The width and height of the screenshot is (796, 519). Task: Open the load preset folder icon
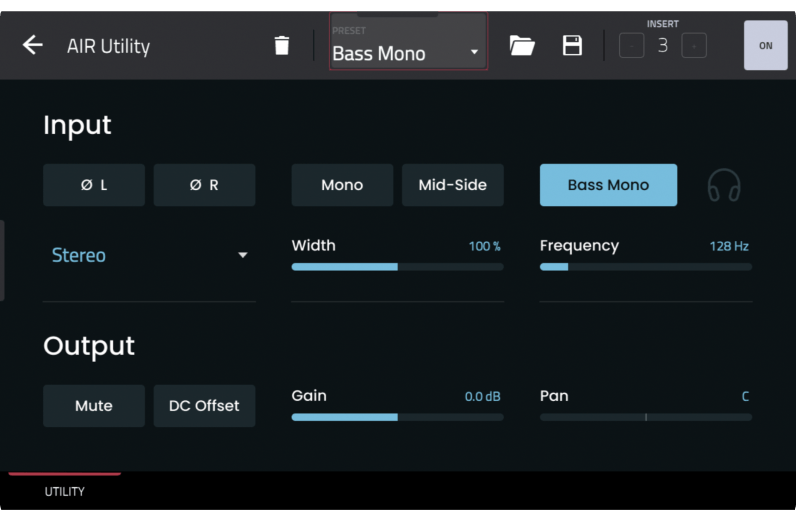tap(522, 45)
